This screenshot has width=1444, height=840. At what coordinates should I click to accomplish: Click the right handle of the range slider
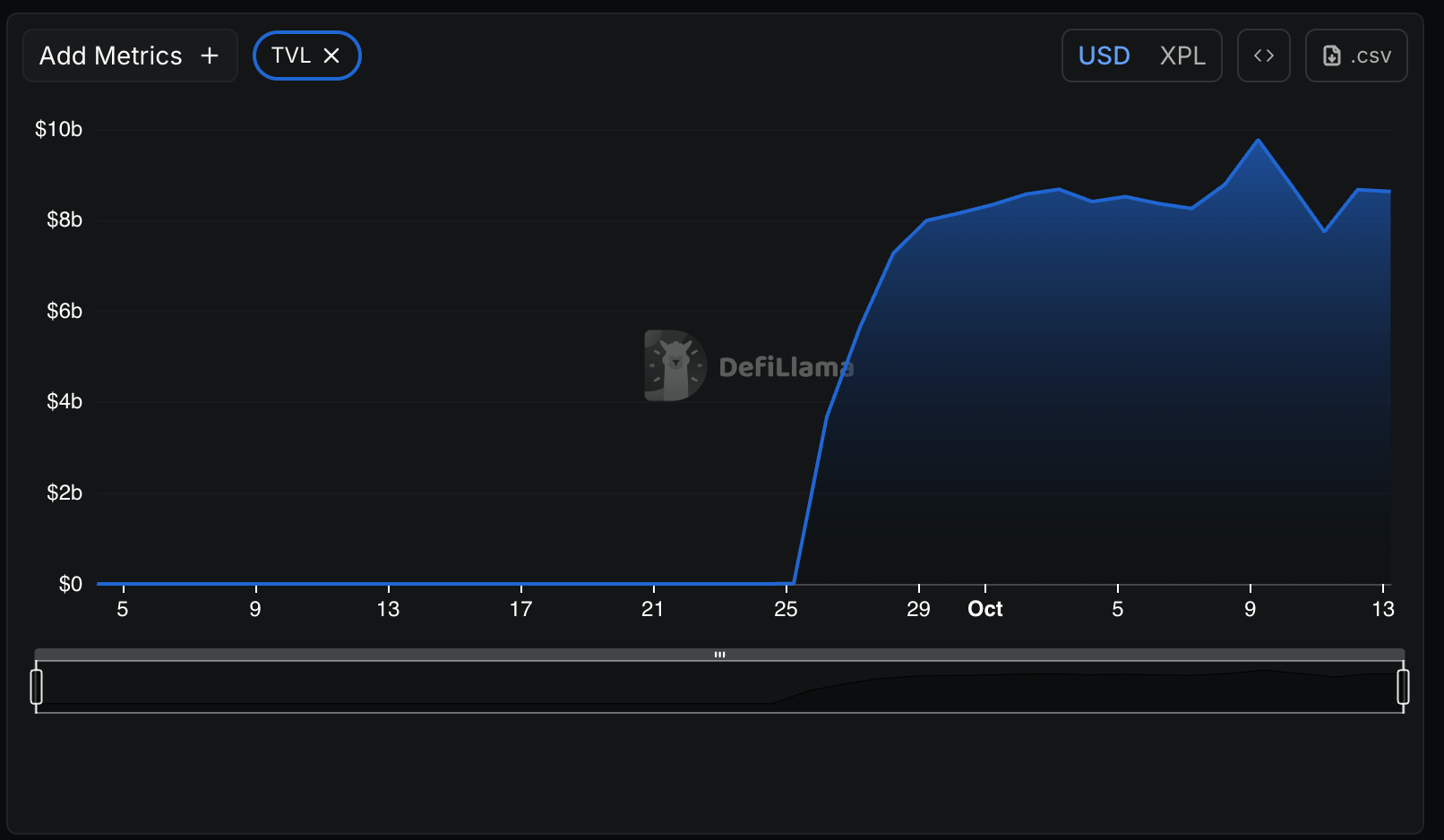pyautogui.click(x=1403, y=687)
